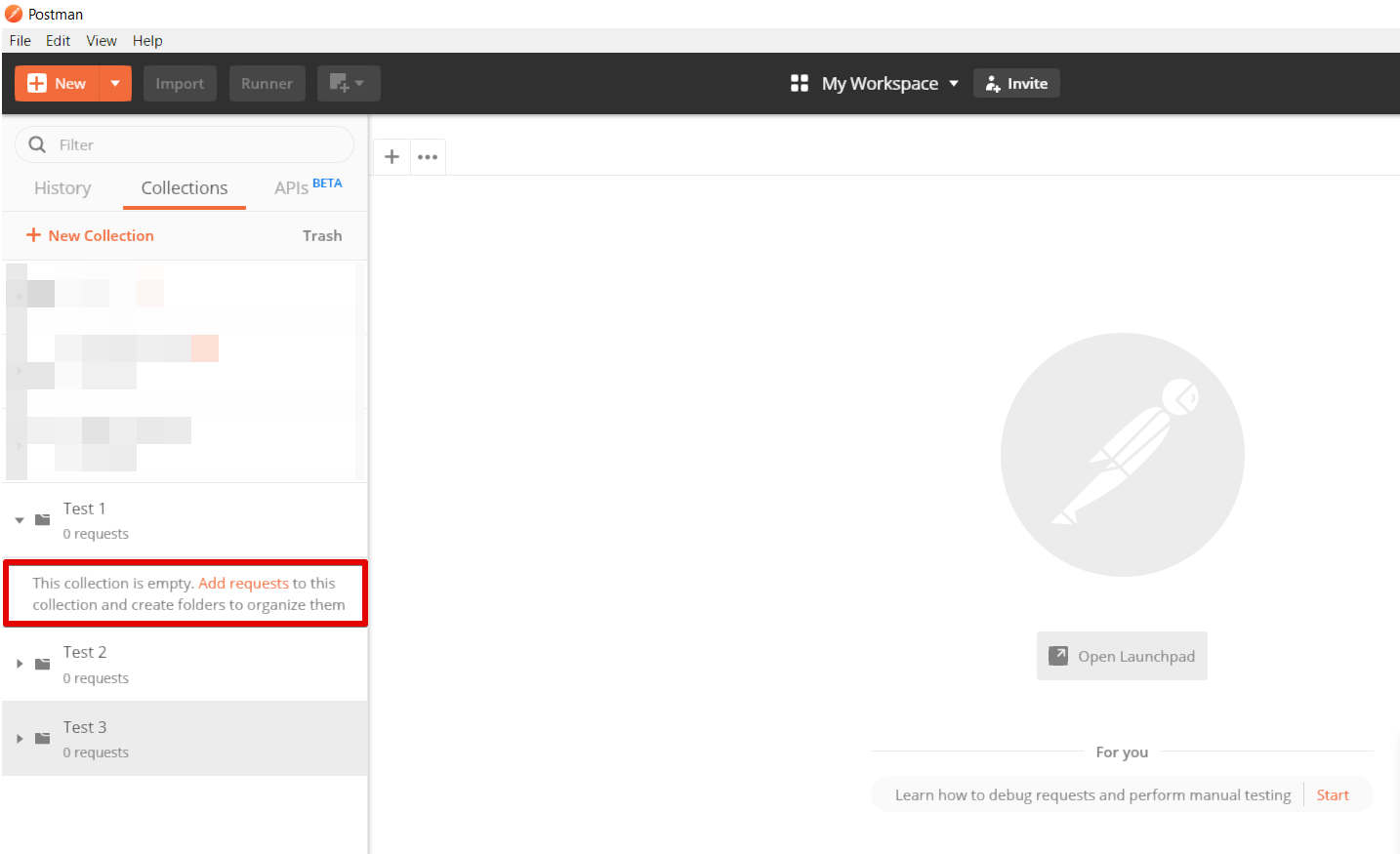Viewport: 1400px width, 854px height.
Task: Select the Test 2 collection name
Action: point(85,652)
